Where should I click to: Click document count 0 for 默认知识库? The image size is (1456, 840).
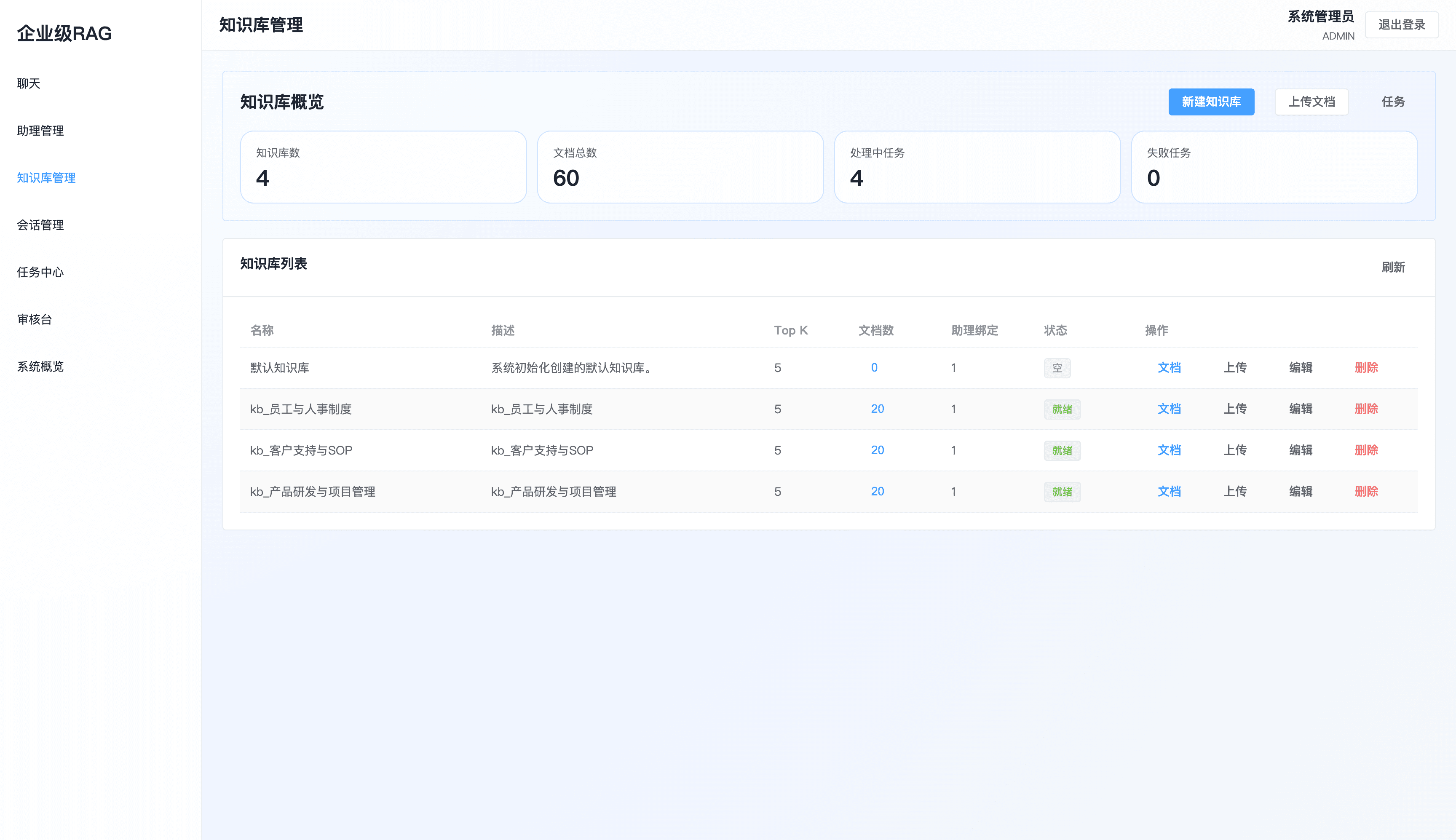coord(874,367)
